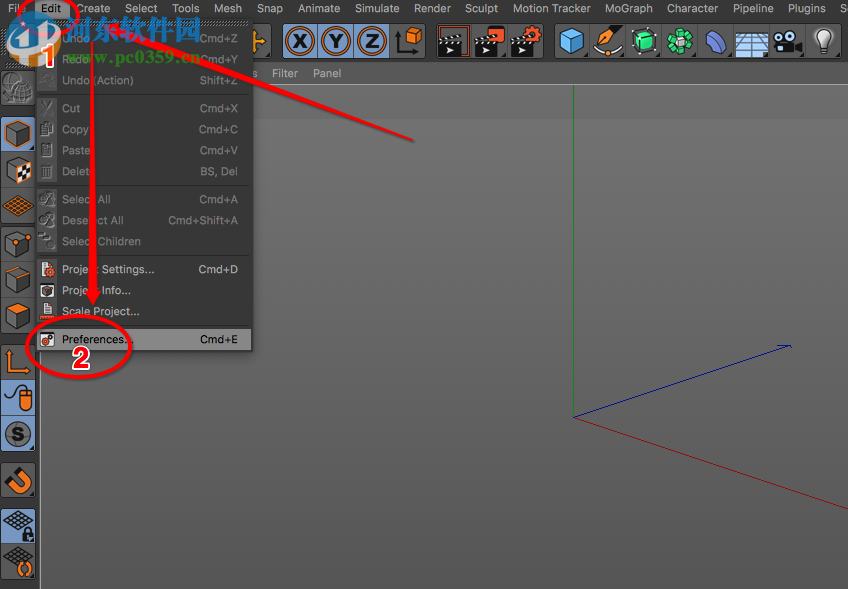Open Project Settings... menu entry
The height and width of the screenshot is (589, 848).
click(x=108, y=270)
